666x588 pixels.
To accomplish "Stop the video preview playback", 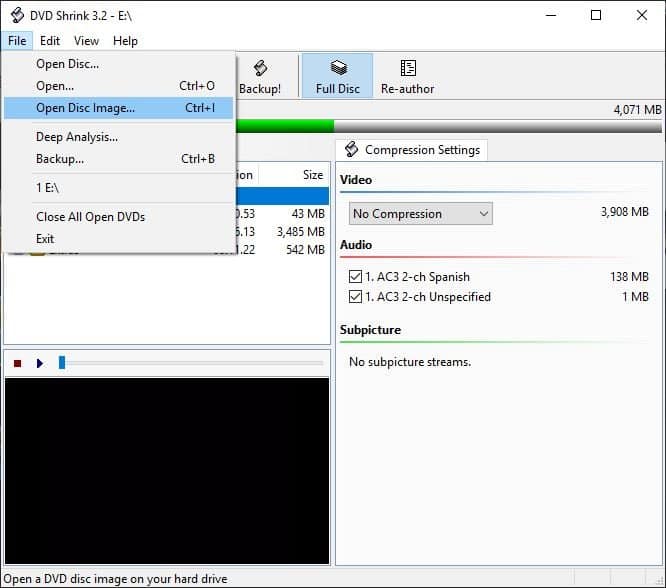I will 17,363.
